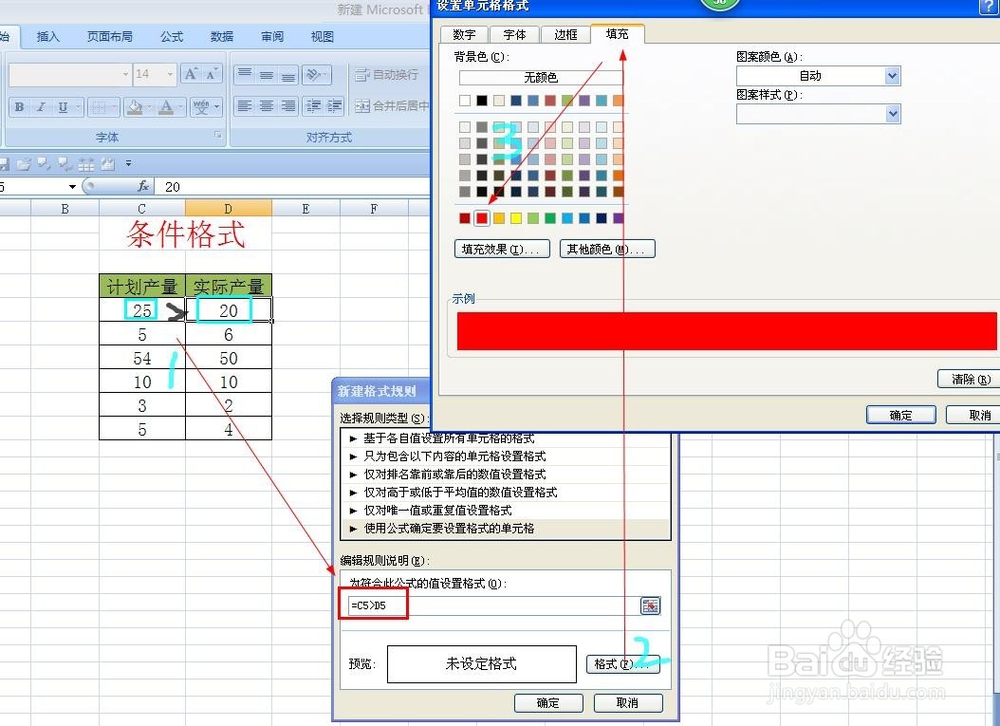Click the 无颜色 no color button
This screenshot has width=1000, height=726.
pos(541,78)
